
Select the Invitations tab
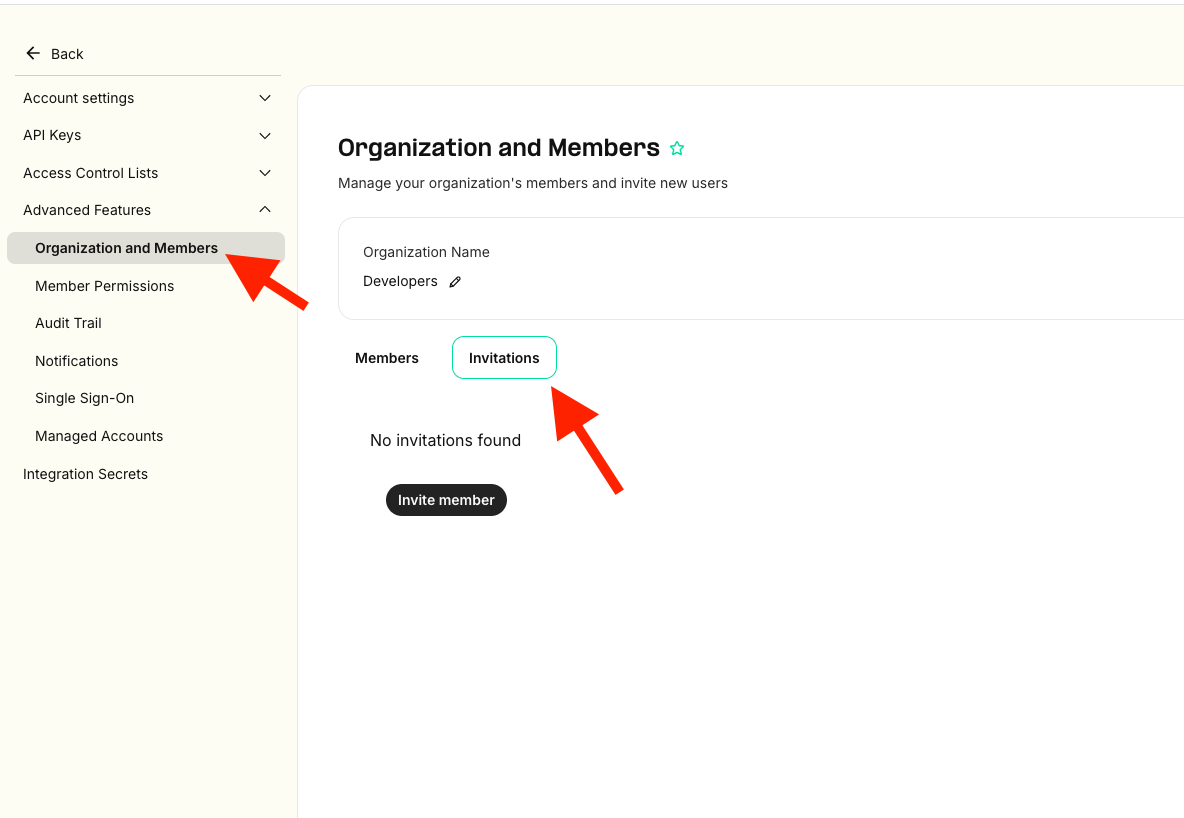coord(504,358)
